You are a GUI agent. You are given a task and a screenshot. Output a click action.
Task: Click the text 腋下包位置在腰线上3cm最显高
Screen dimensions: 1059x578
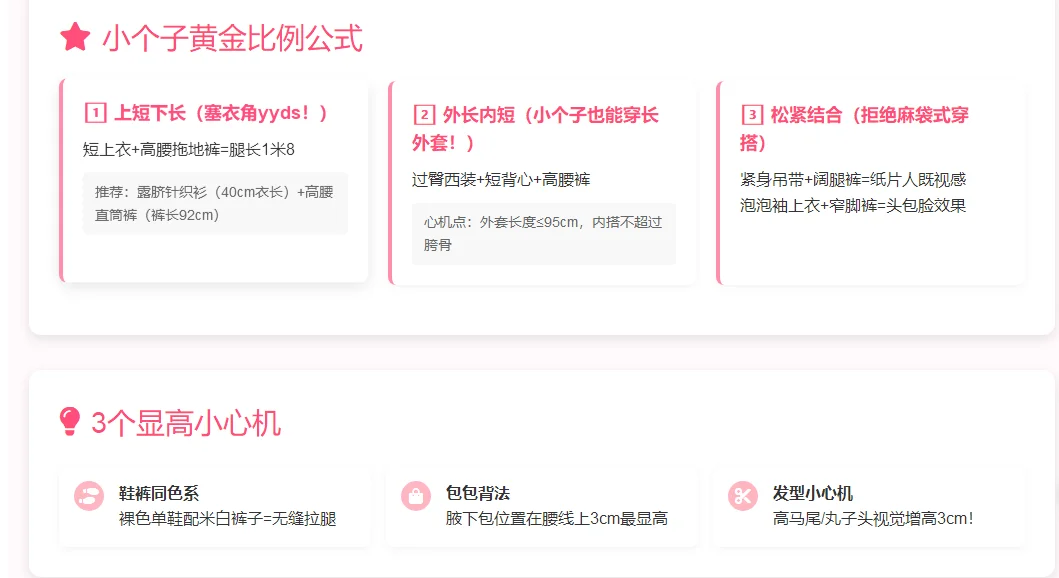(557, 519)
